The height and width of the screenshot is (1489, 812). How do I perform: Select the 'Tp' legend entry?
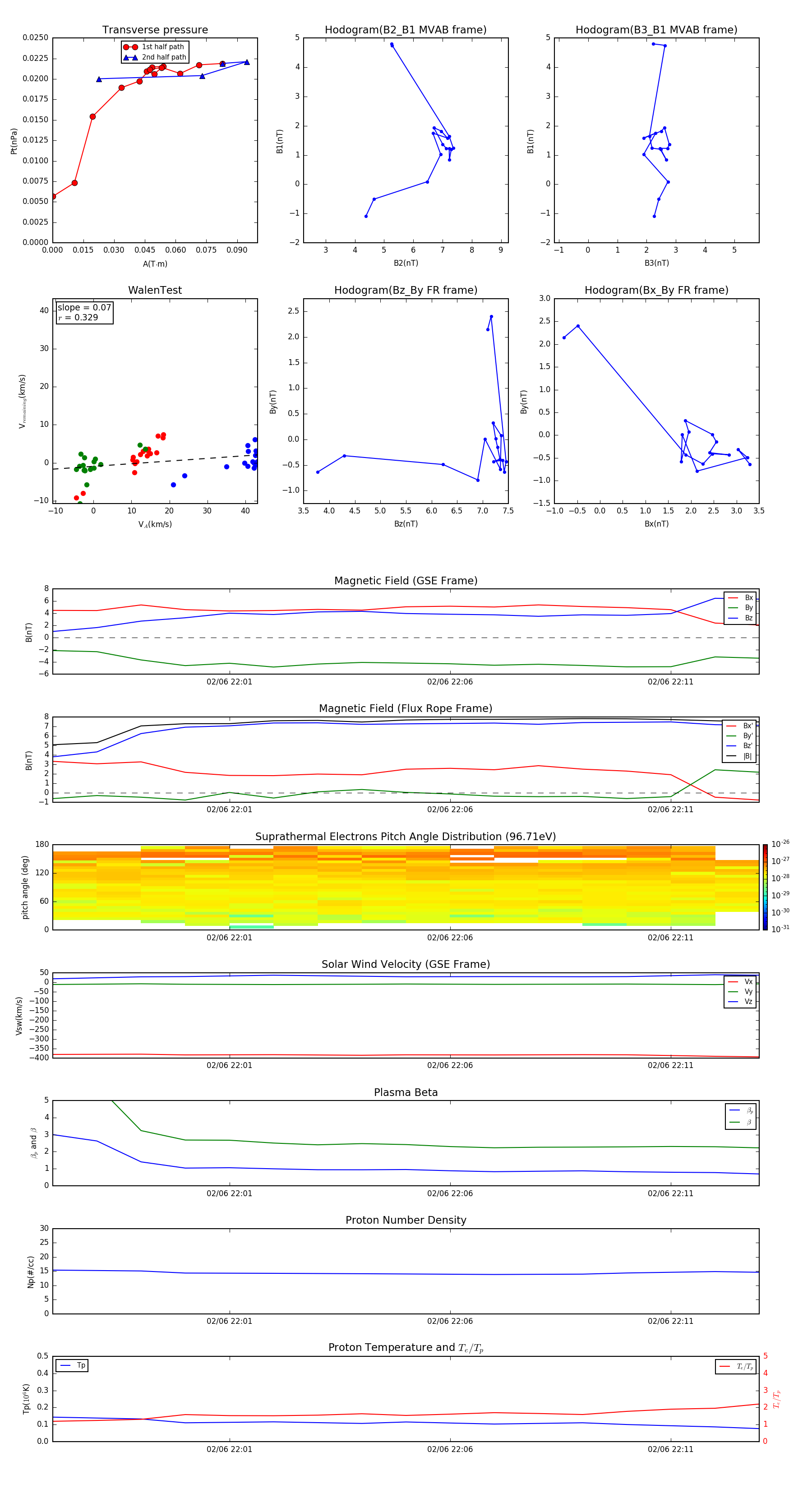(72, 1365)
